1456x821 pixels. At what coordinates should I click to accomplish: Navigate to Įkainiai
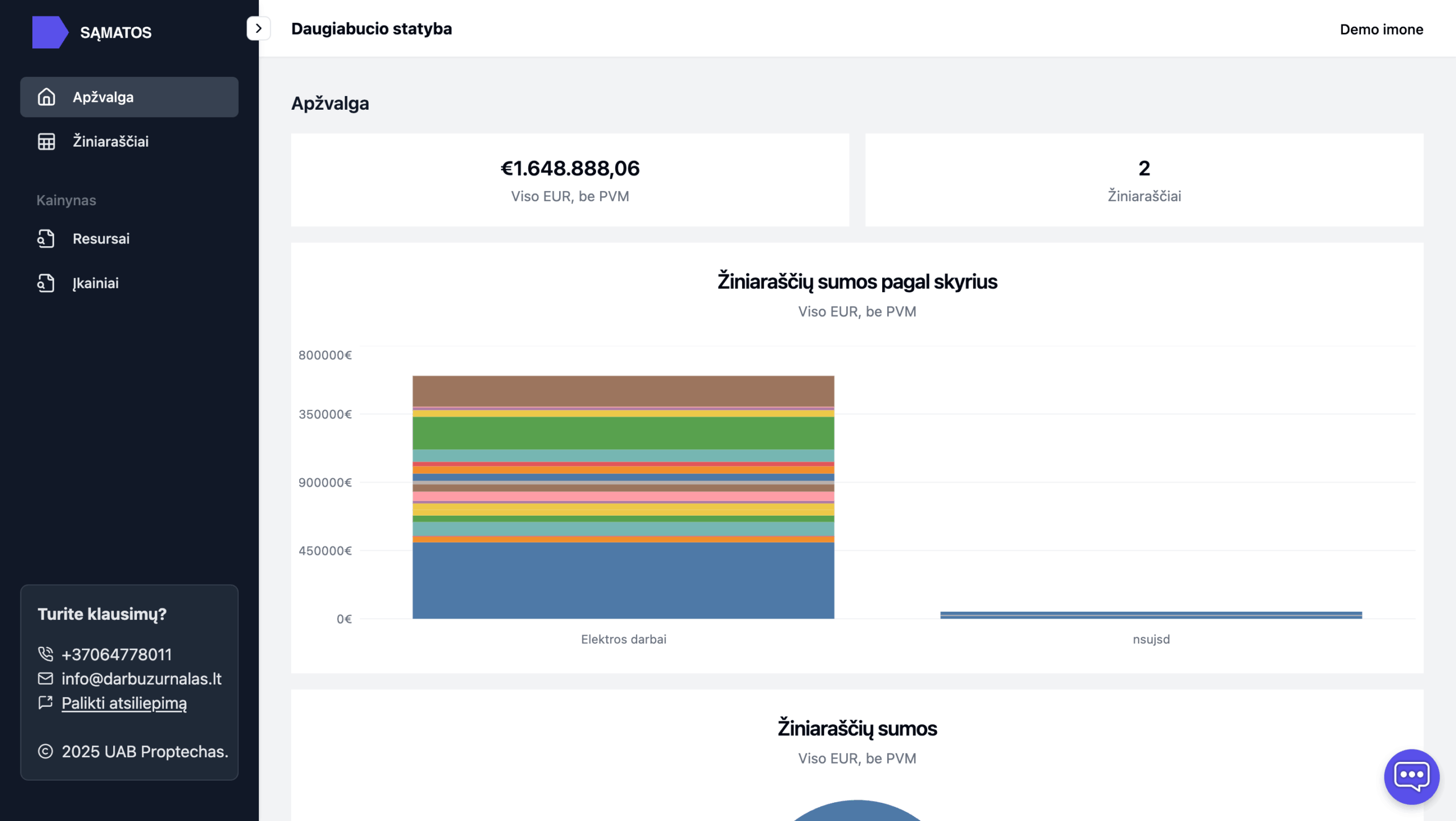coord(129,283)
